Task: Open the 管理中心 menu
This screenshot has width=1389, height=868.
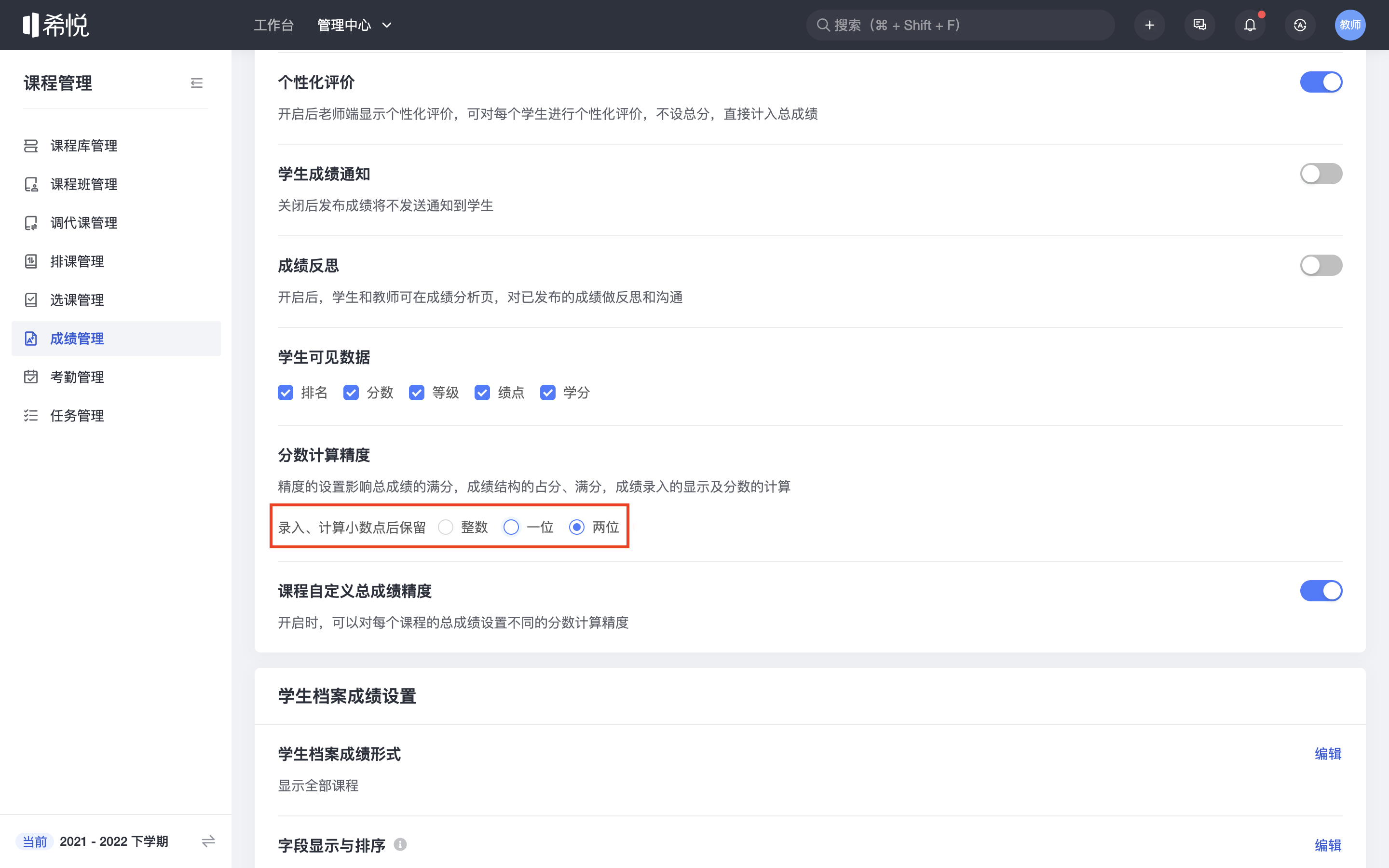Action: point(344,25)
